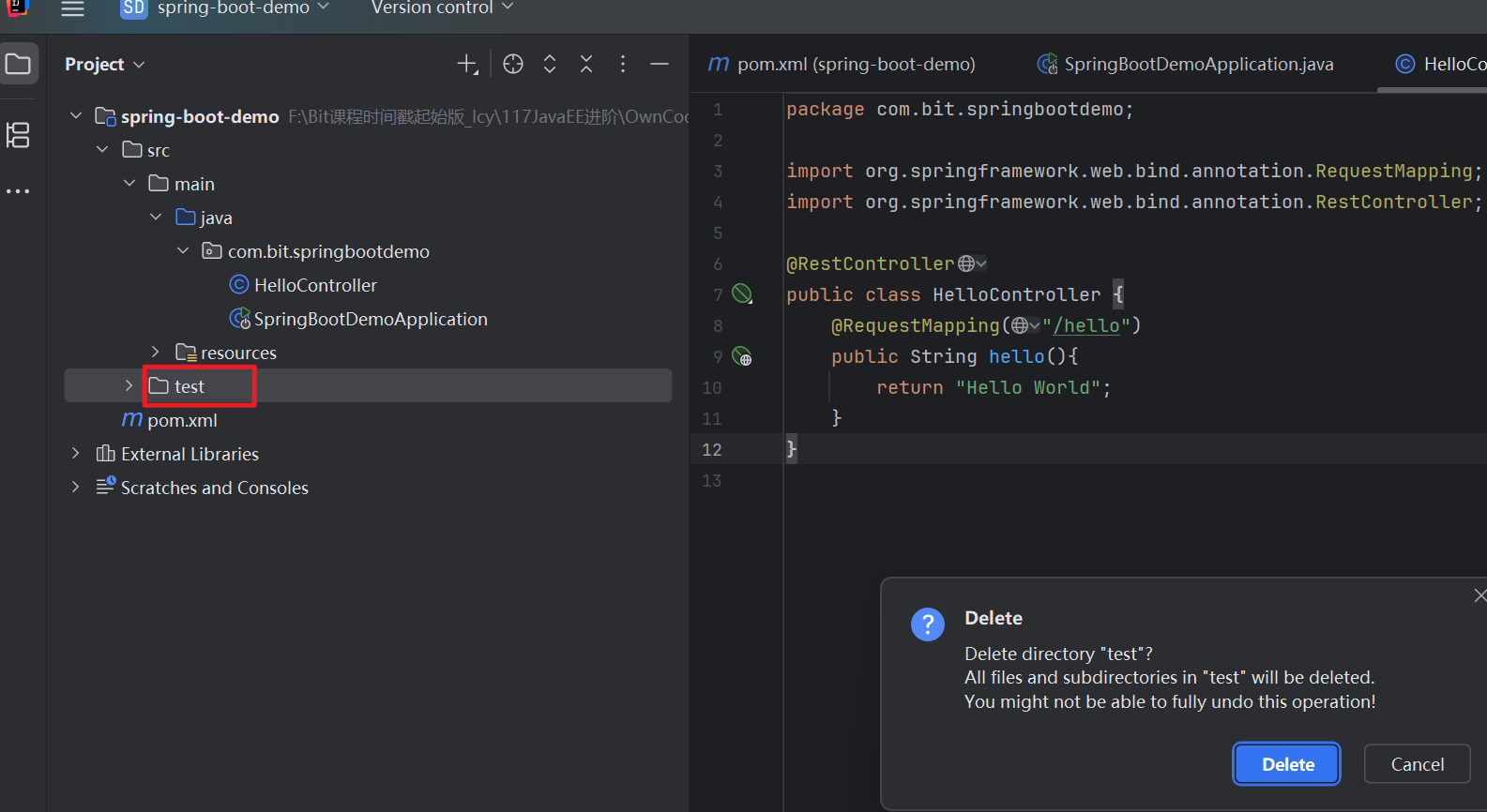Collapse the main folder
The width and height of the screenshot is (1487, 812).
[129, 183]
